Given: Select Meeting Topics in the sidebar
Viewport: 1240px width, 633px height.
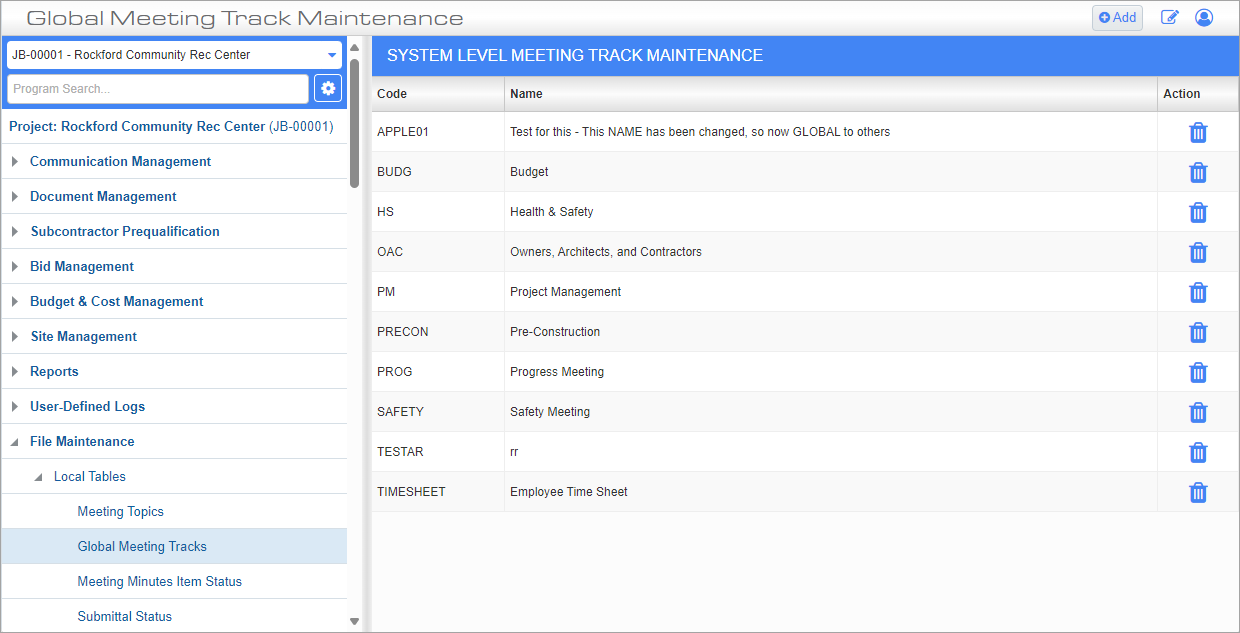Looking at the screenshot, I should 120,511.
